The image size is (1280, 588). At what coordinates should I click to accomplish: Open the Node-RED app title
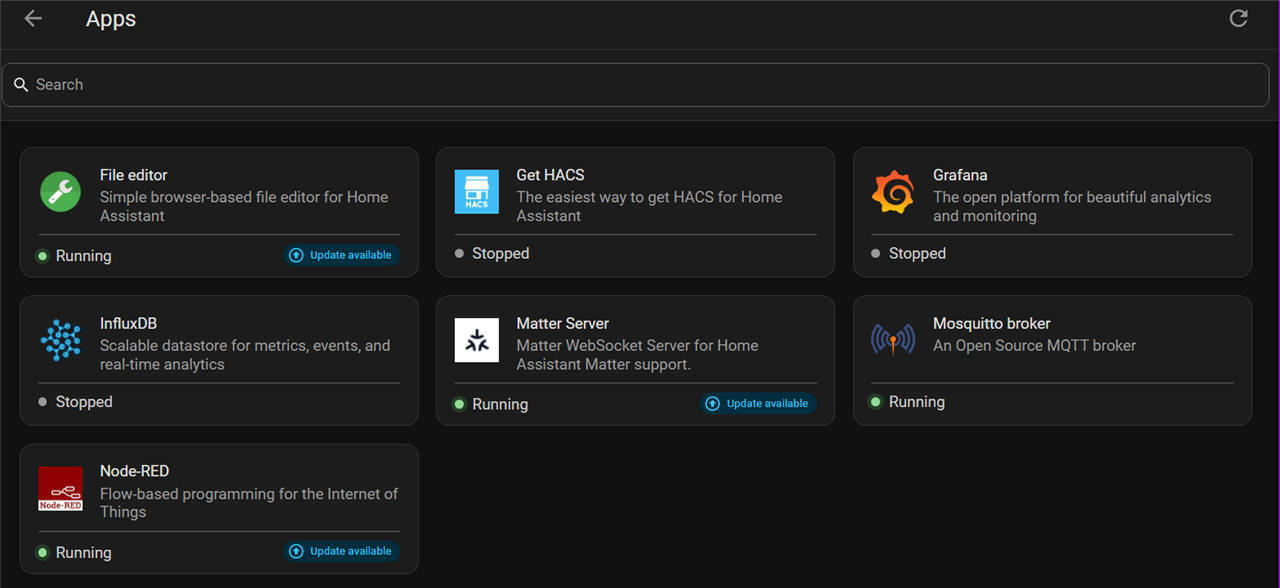[134, 471]
